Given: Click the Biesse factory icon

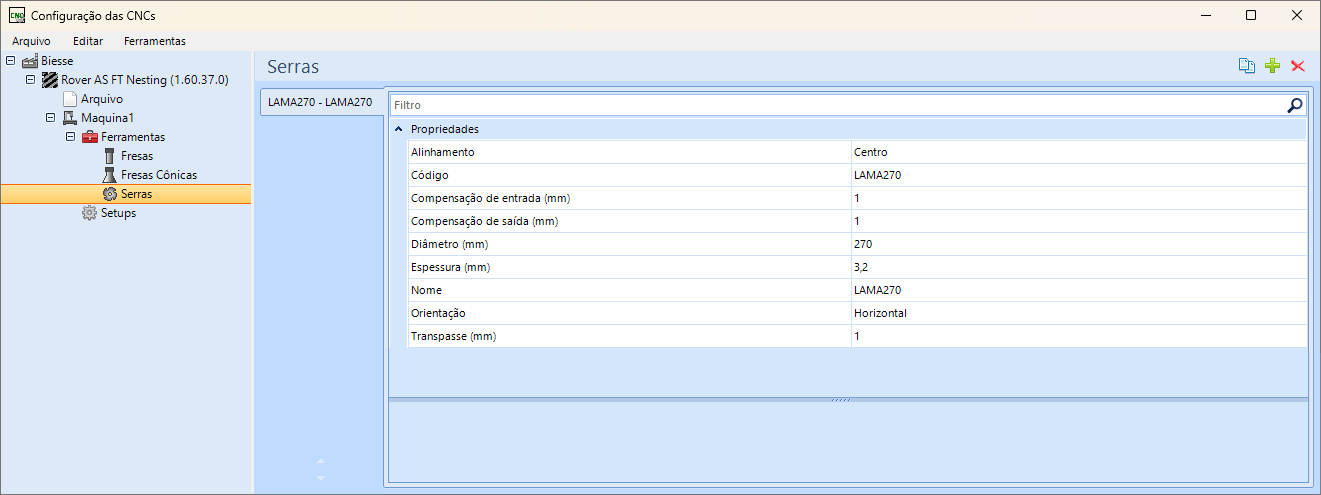Looking at the screenshot, I should point(30,61).
